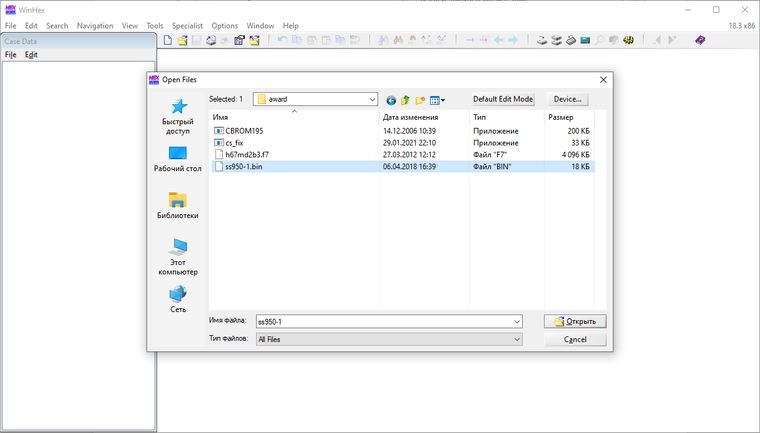
Task: Expand the Имя файла name dropdown arrow
Action: click(517, 321)
